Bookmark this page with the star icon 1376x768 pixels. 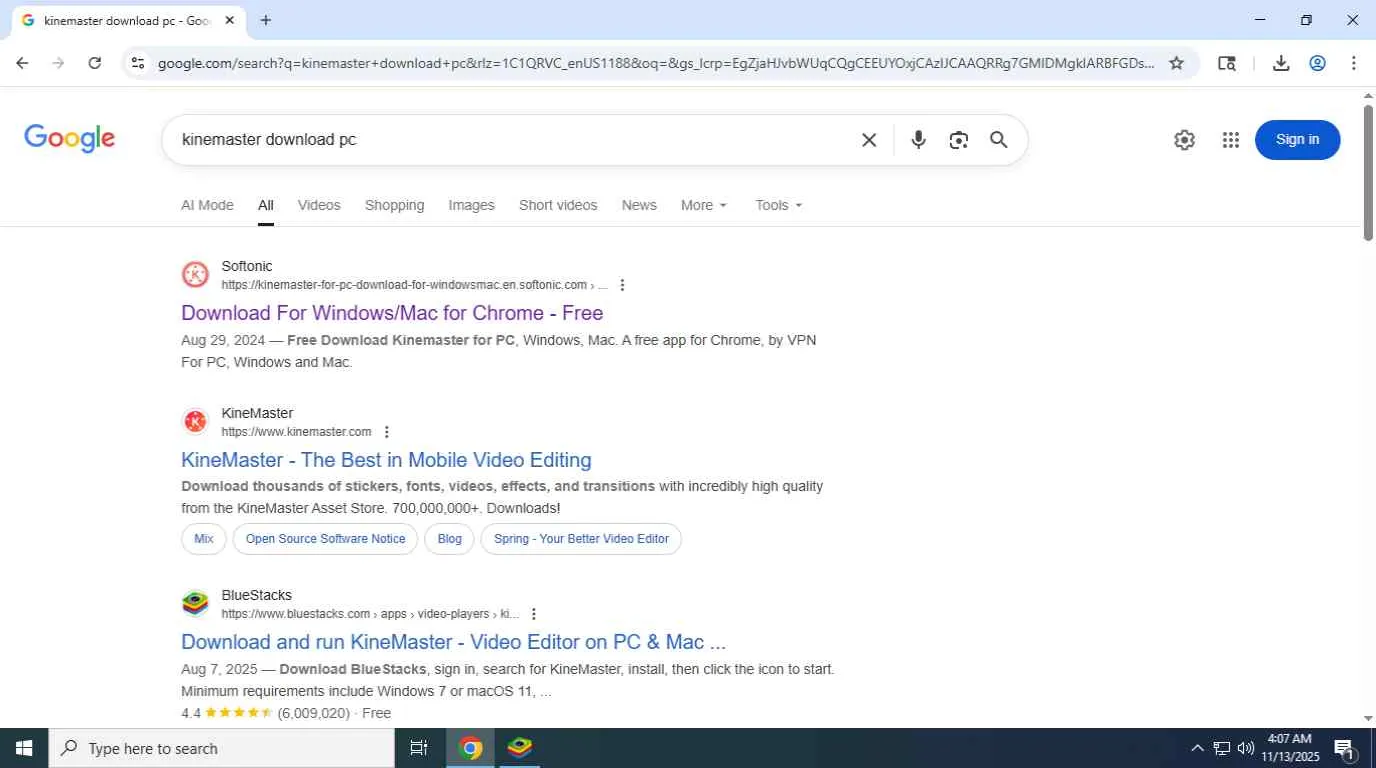coord(1176,63)
